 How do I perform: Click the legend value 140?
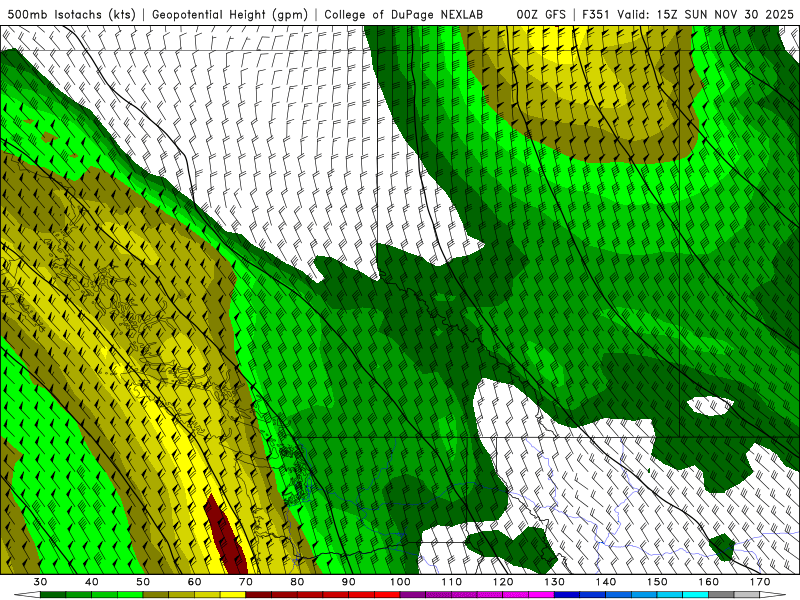[x=606, y=582]
